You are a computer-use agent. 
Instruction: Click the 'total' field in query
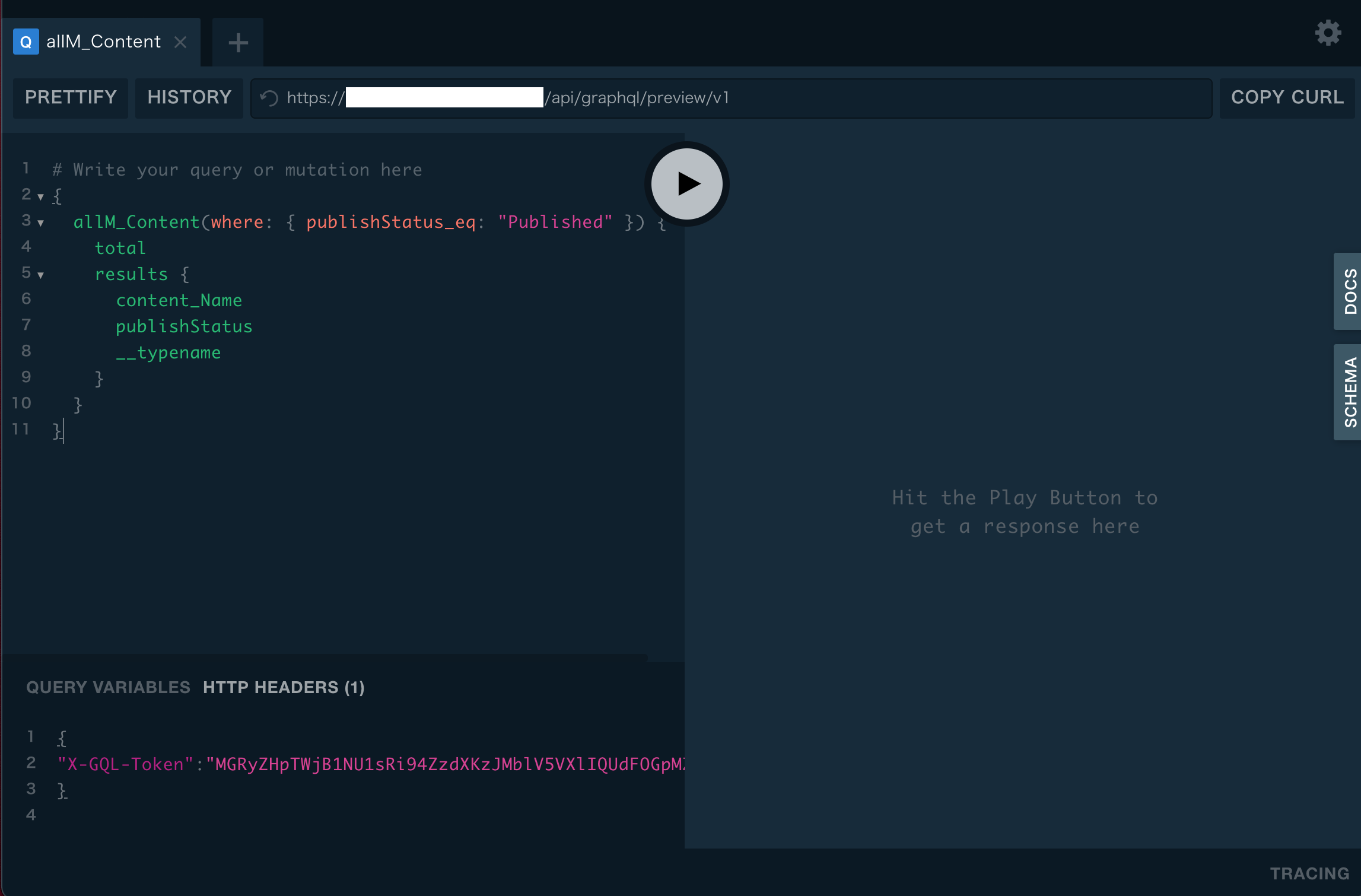[120, 248]
